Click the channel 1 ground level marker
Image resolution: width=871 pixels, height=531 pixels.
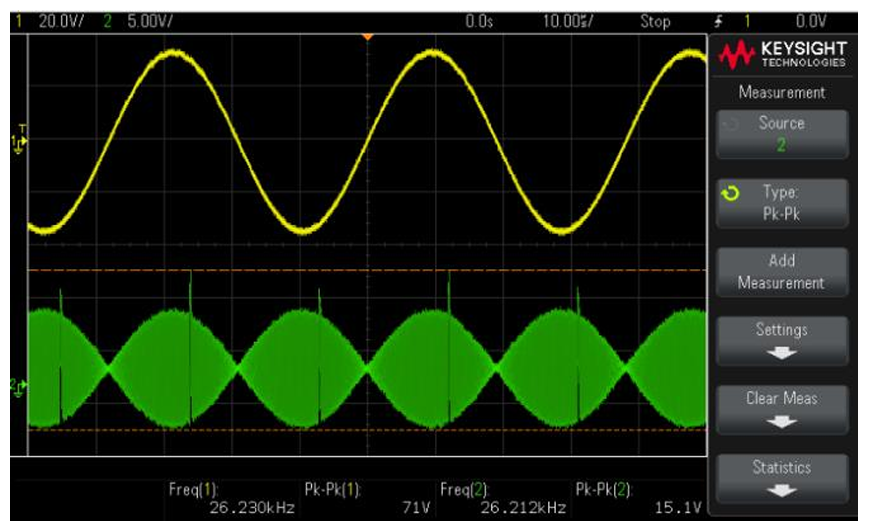click(19, 143)
